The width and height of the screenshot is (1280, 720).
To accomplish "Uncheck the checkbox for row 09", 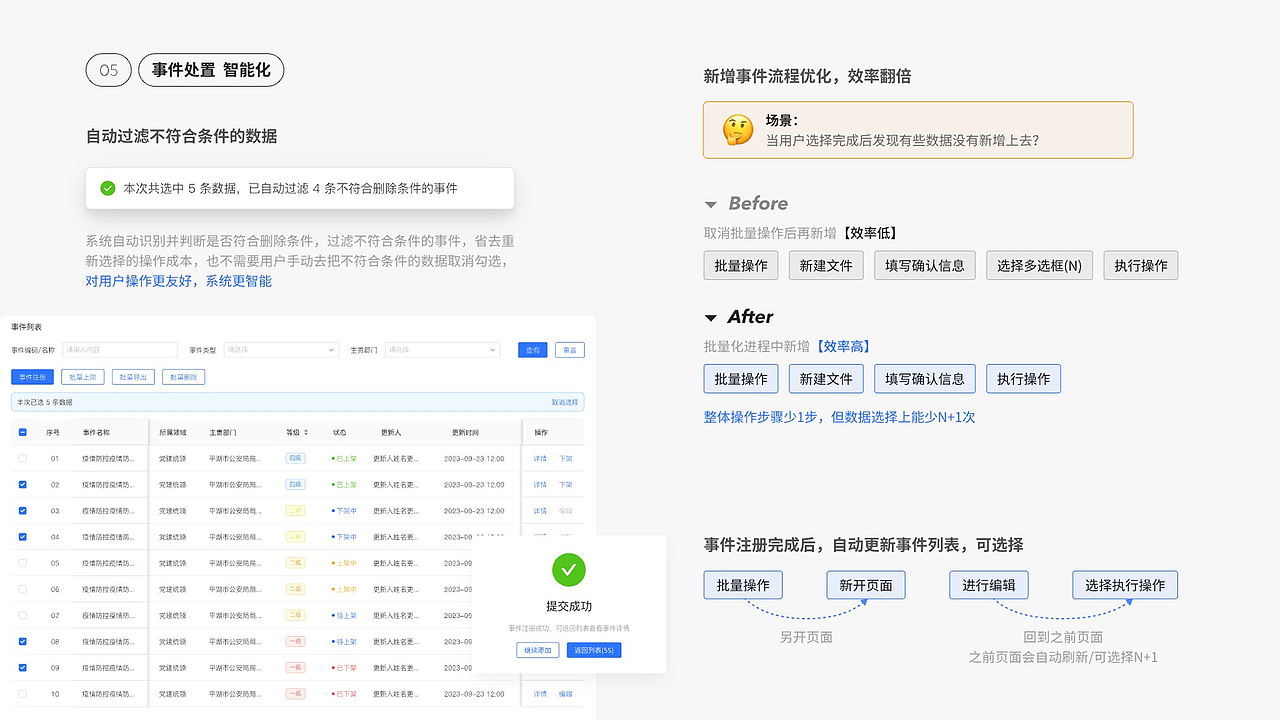I will point(23,667).
